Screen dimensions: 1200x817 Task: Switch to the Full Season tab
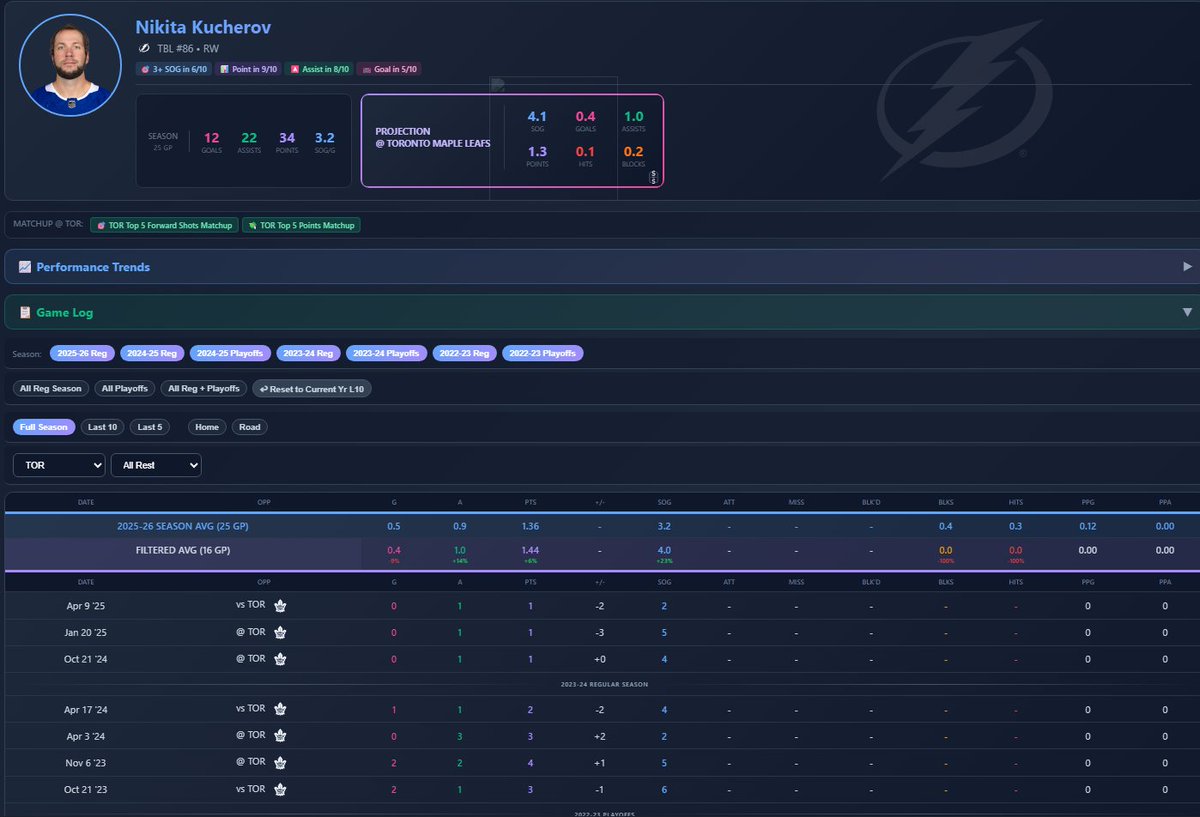tap(44, 427)
